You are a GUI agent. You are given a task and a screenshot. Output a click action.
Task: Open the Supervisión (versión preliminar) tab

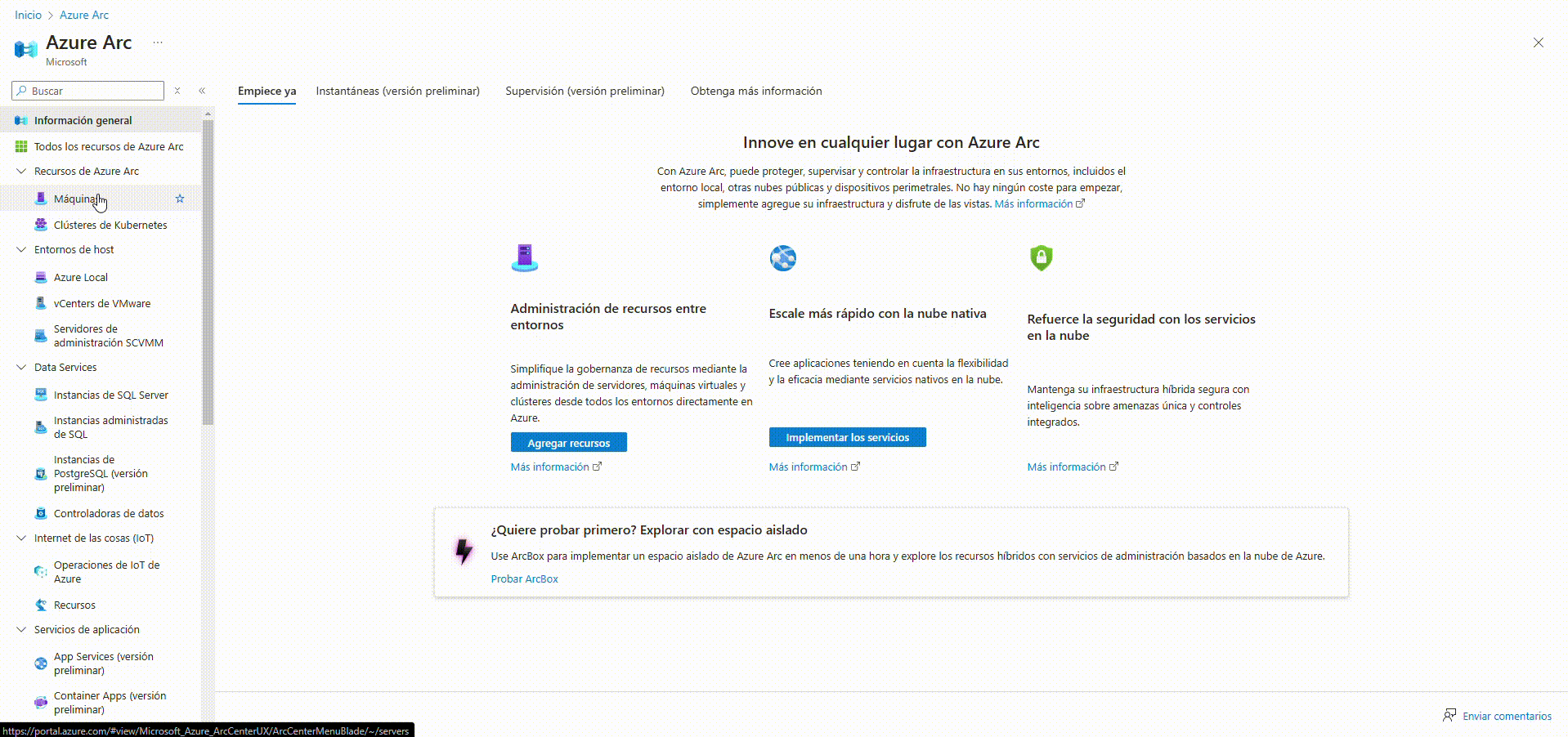point(585,91)
